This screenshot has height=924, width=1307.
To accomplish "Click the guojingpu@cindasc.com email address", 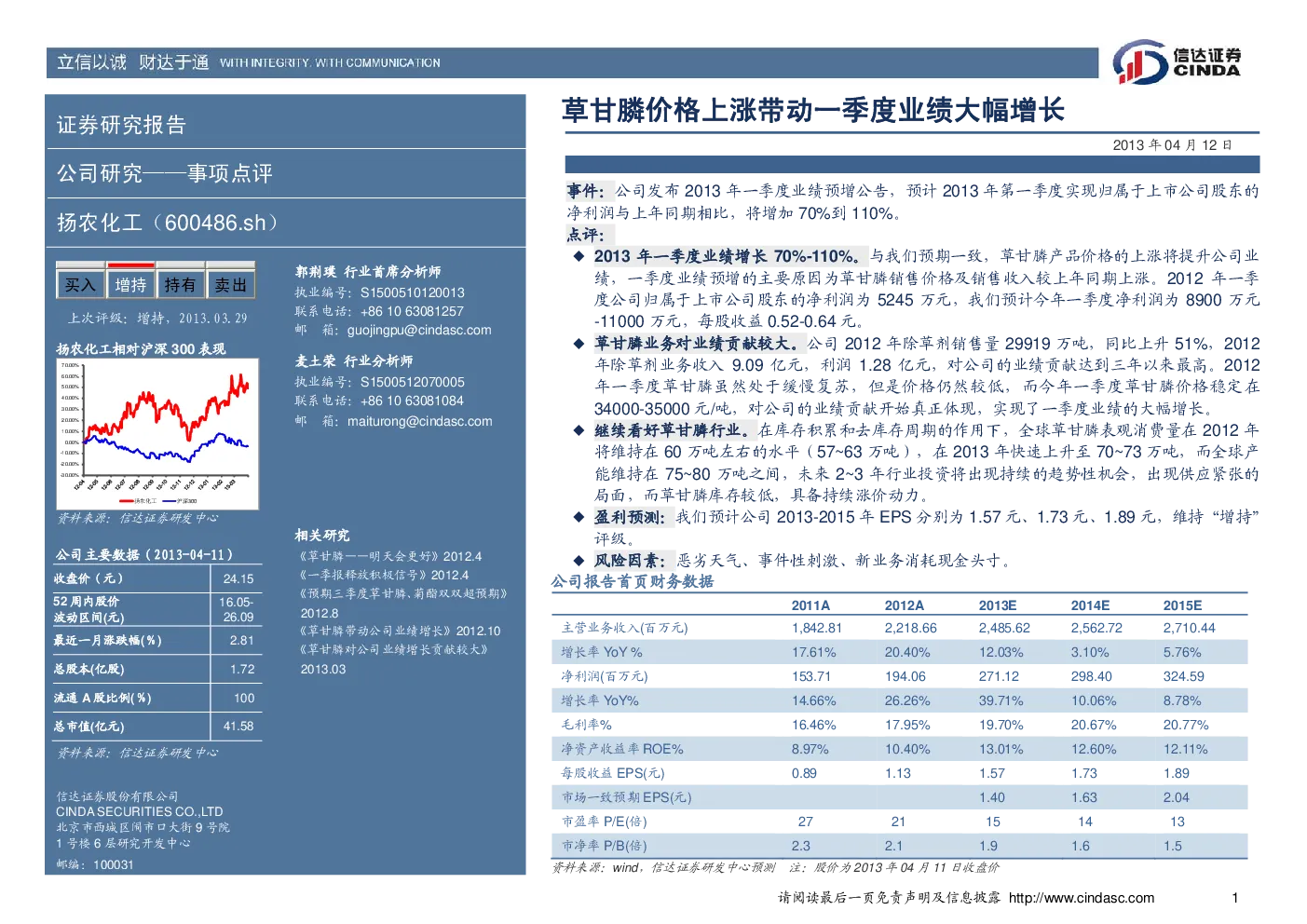I will point(419,330).
